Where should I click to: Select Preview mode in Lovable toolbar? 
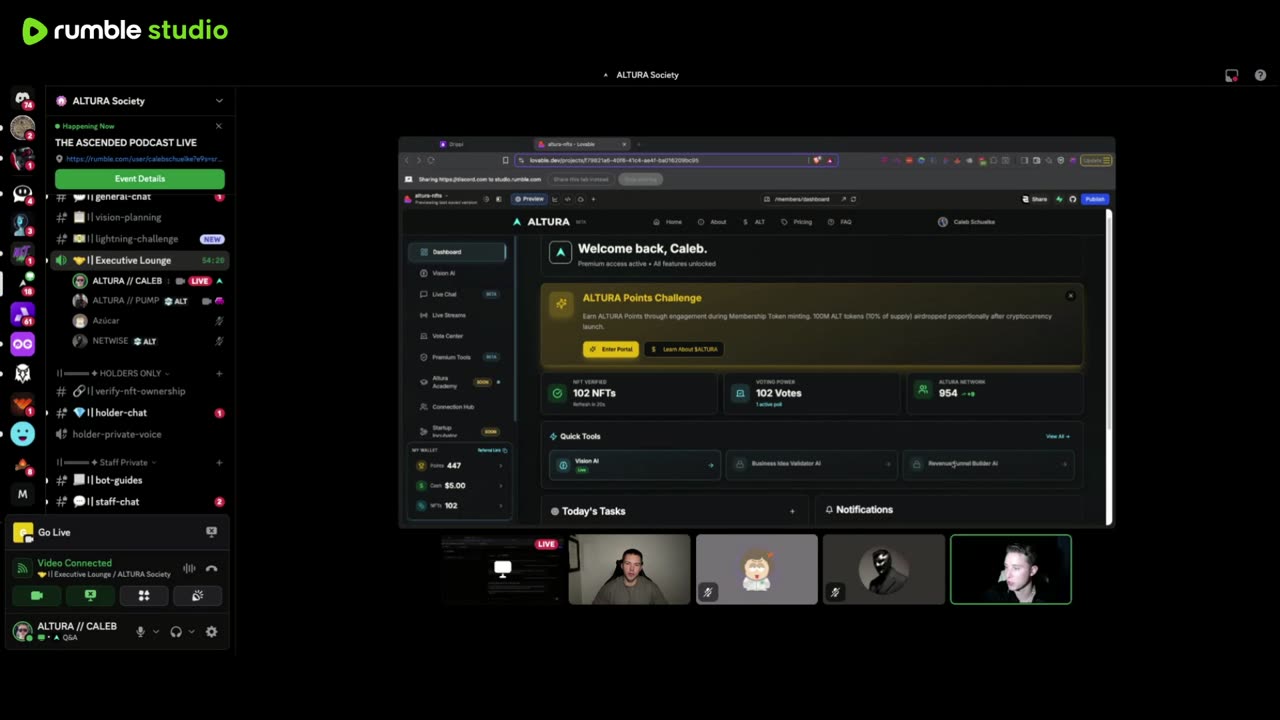pos(528,199)
